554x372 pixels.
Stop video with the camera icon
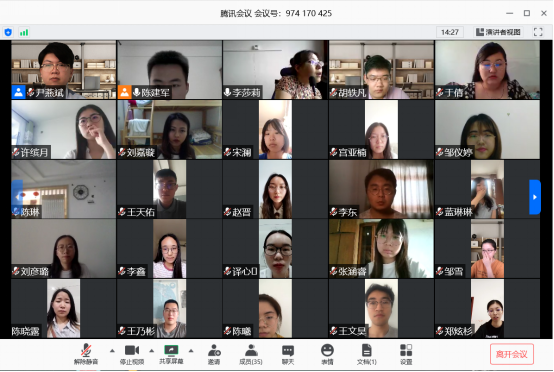(132, 354)
